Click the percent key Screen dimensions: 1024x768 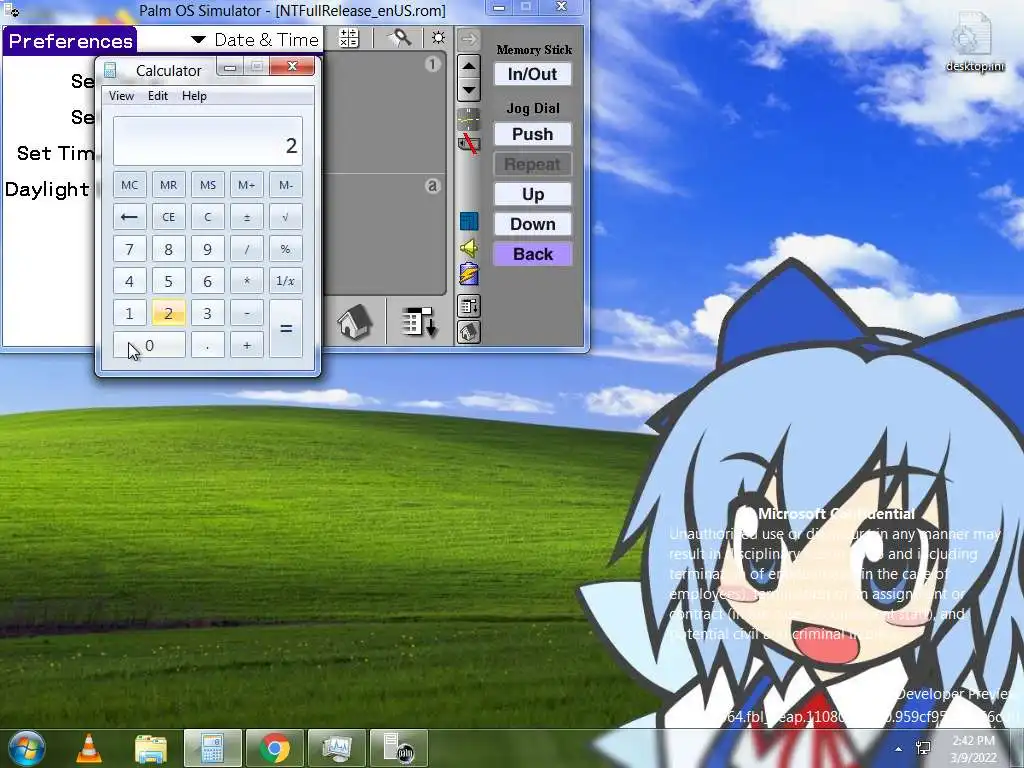[x=286, y=249]
